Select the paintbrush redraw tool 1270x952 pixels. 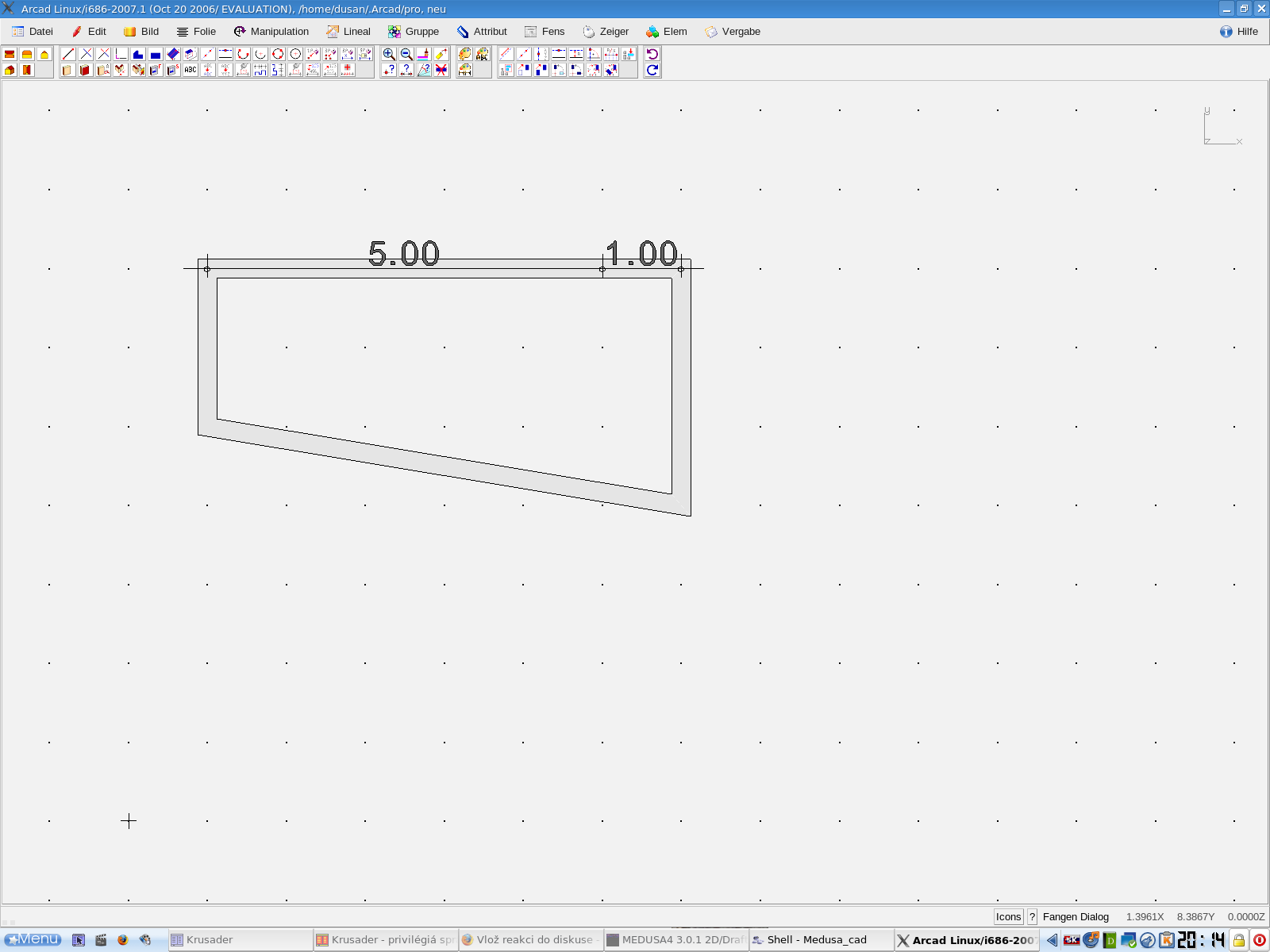[x=424, y=54]
